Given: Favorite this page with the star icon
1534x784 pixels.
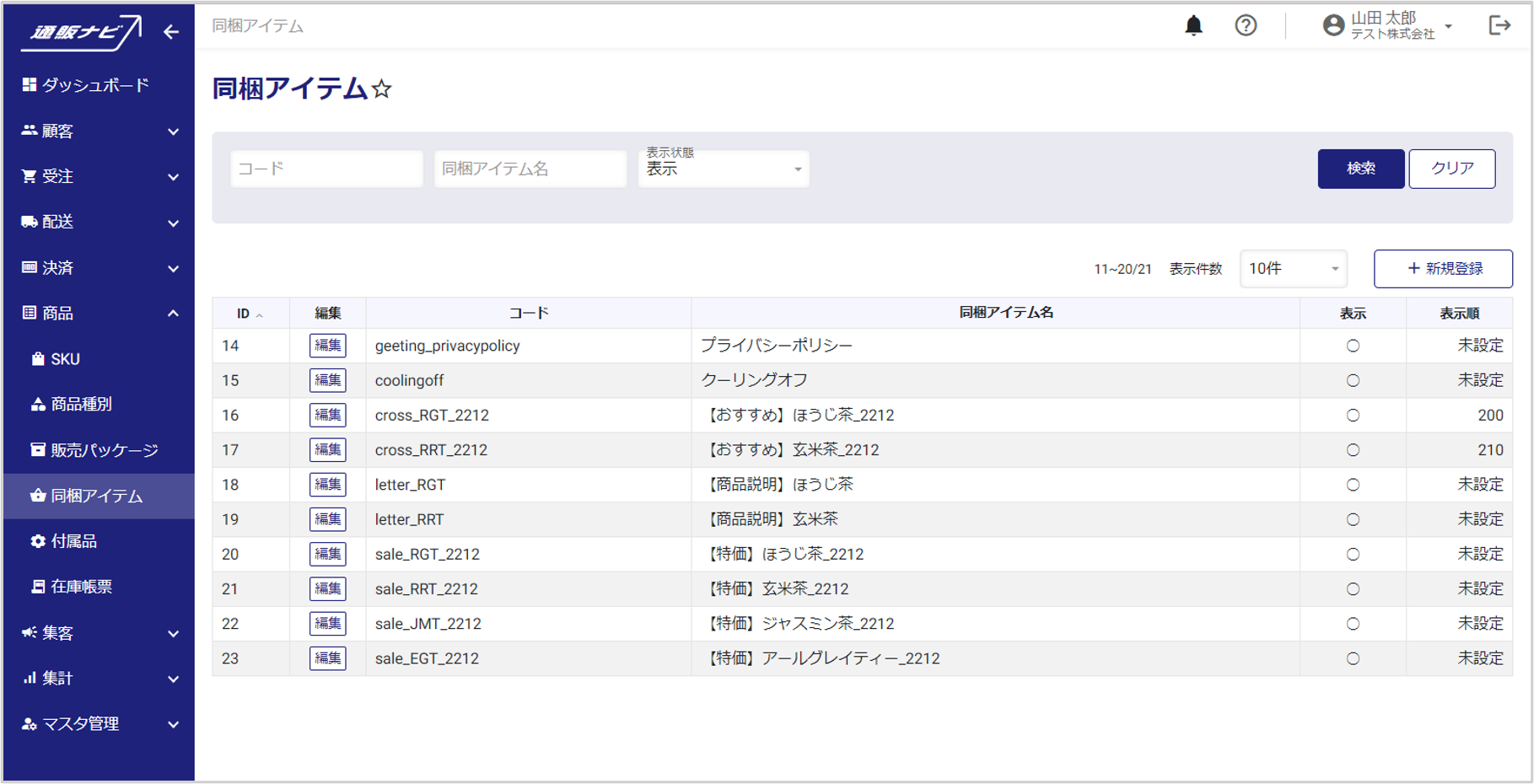Looking at the screenshot, I should 382,89.
